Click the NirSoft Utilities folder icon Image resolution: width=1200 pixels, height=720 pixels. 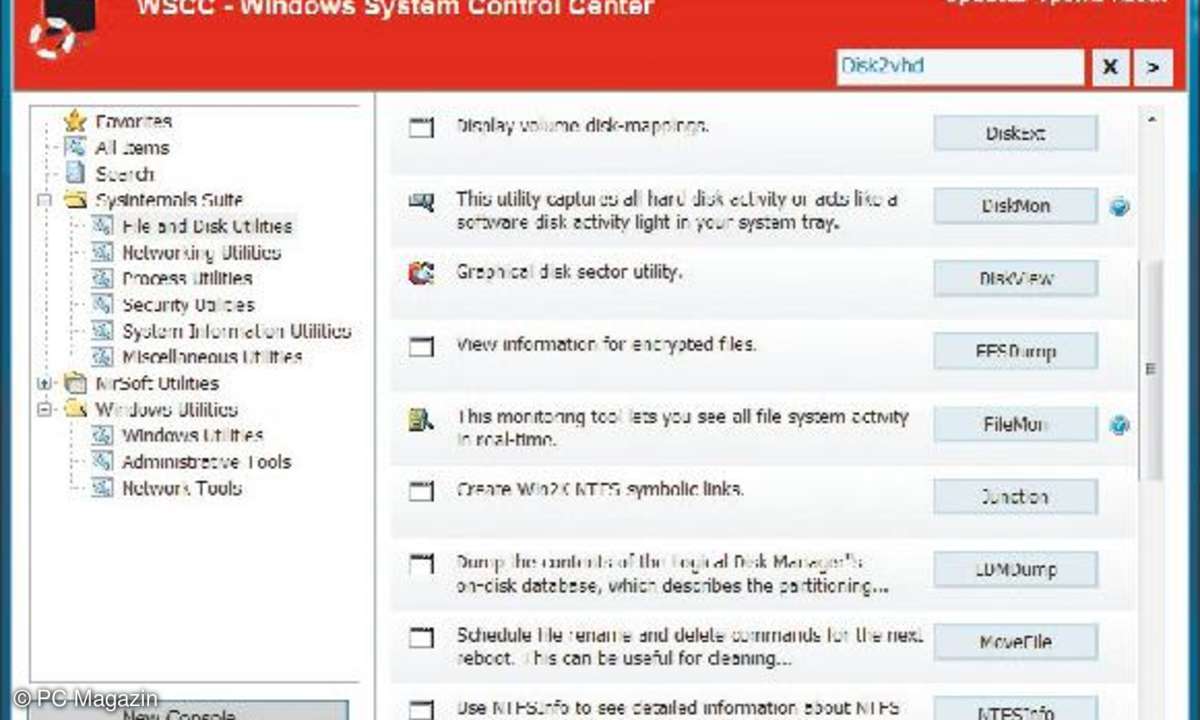[x=75, y=383]
